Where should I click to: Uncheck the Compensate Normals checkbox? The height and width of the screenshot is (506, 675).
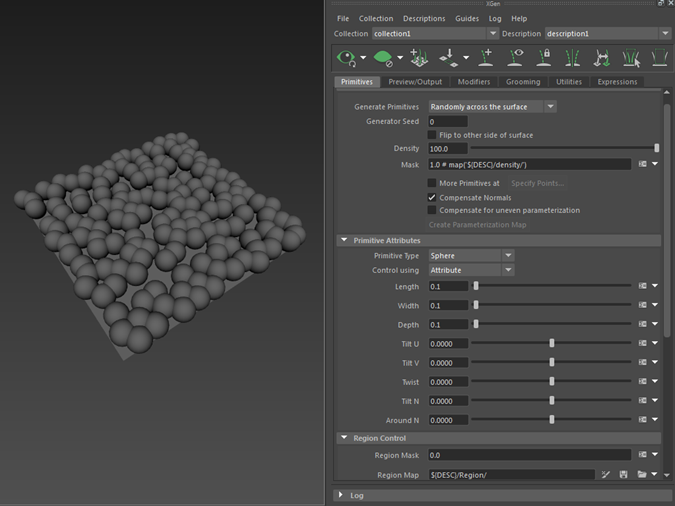[x=432, y=198]
